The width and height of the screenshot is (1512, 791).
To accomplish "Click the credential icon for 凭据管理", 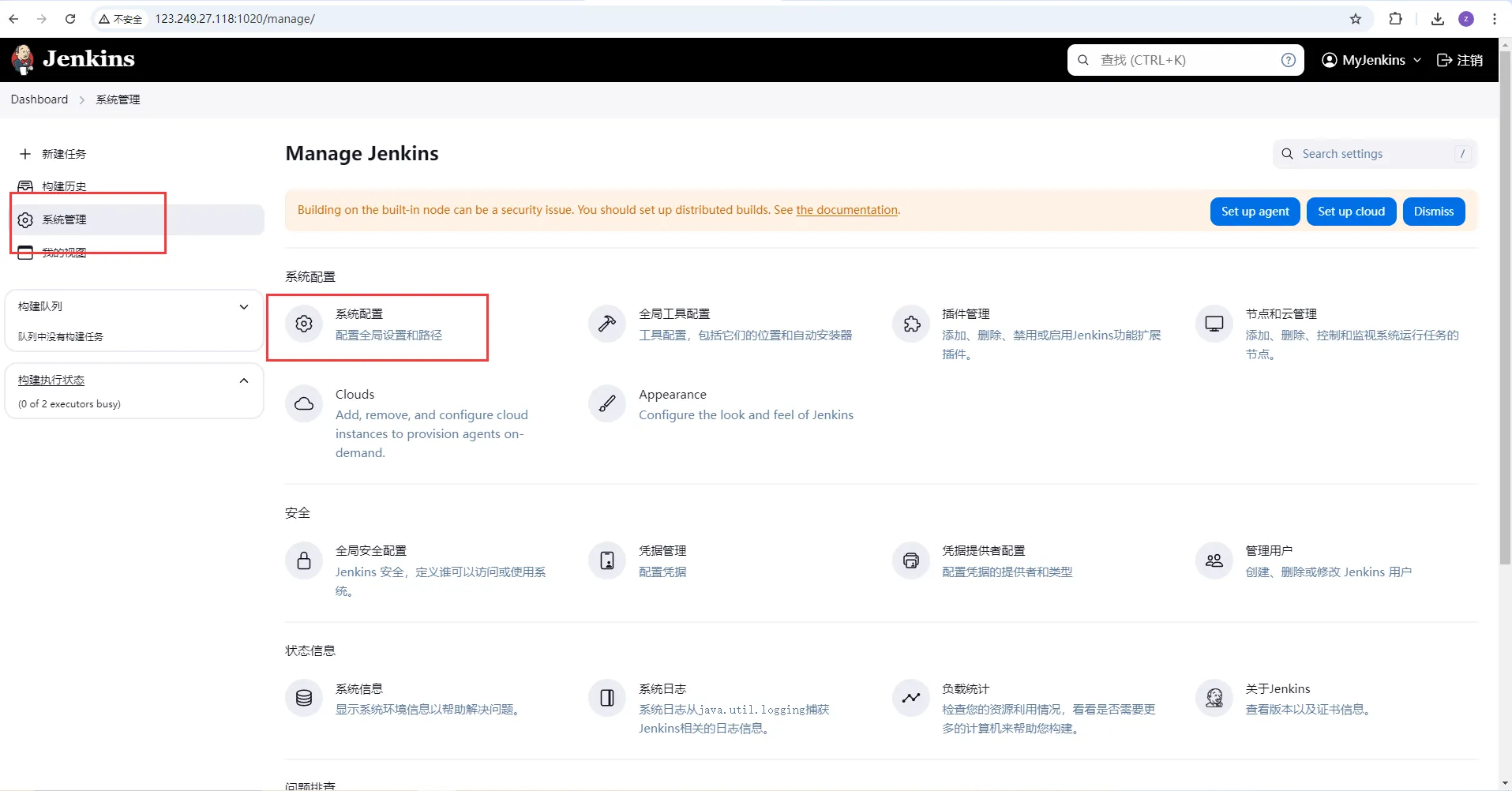I will [x=607, y=560].
